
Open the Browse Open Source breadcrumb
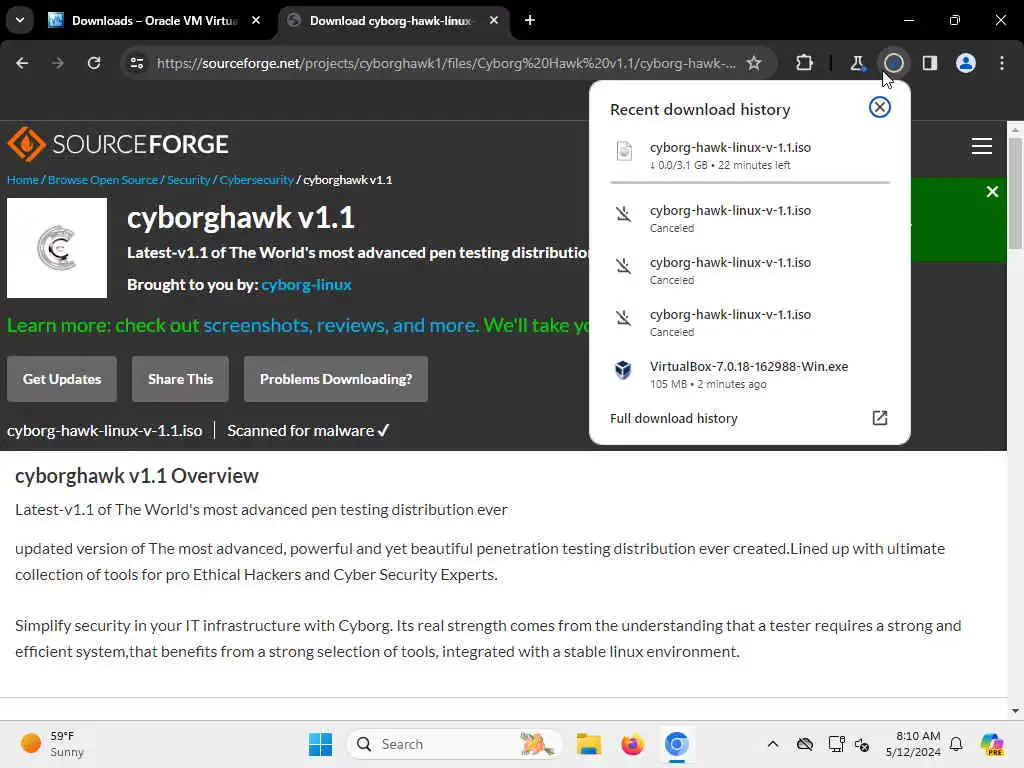tap(103, 180)
